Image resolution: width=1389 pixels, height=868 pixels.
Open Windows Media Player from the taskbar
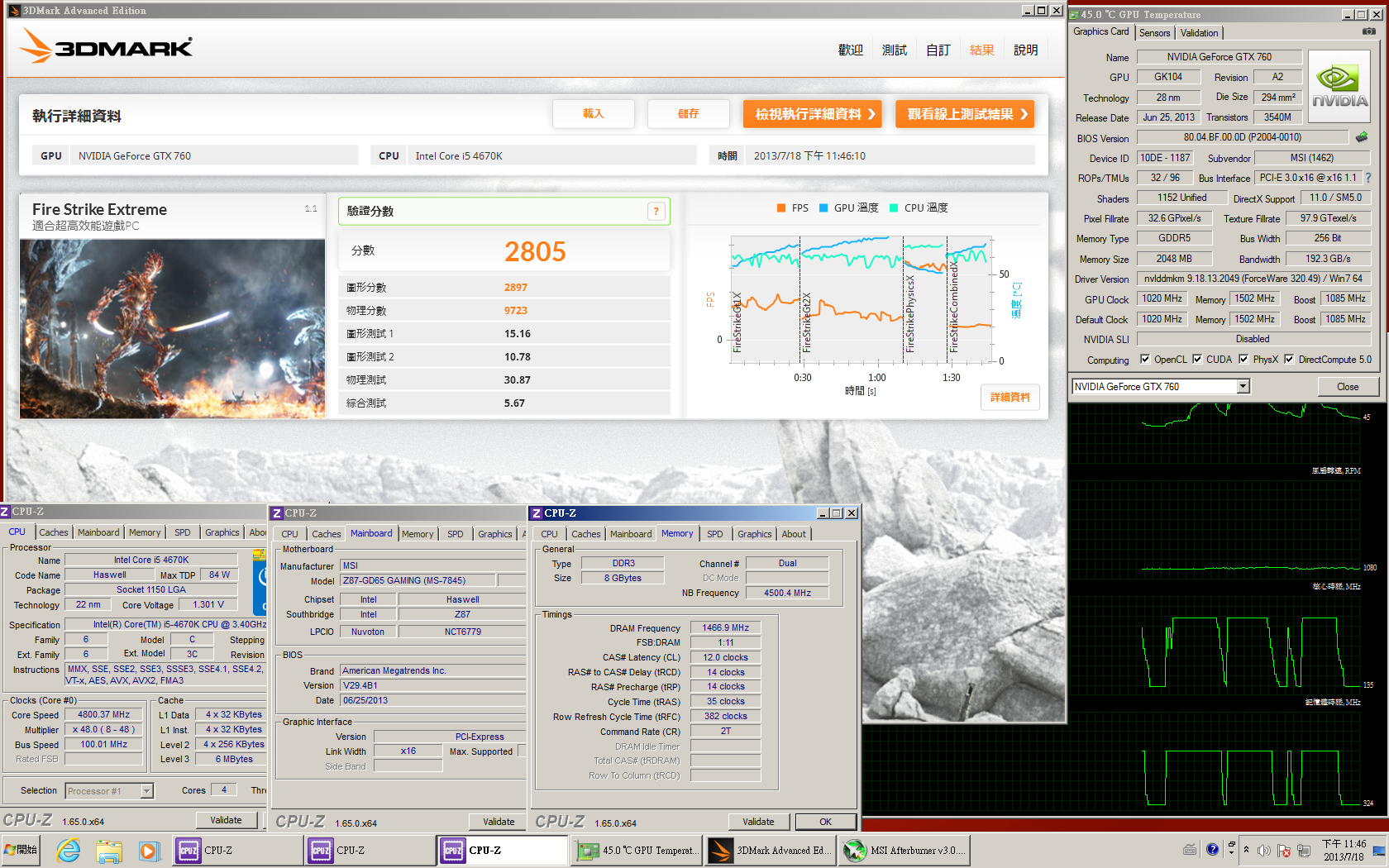tap(149, 850)
